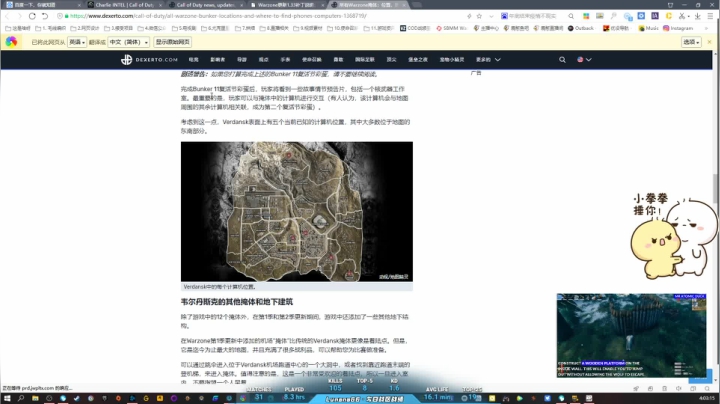Image resolution: width=720 pixels, height=404 pixels.
Task: Open the Windows Start menu
Action: click(x=7, y=398)
